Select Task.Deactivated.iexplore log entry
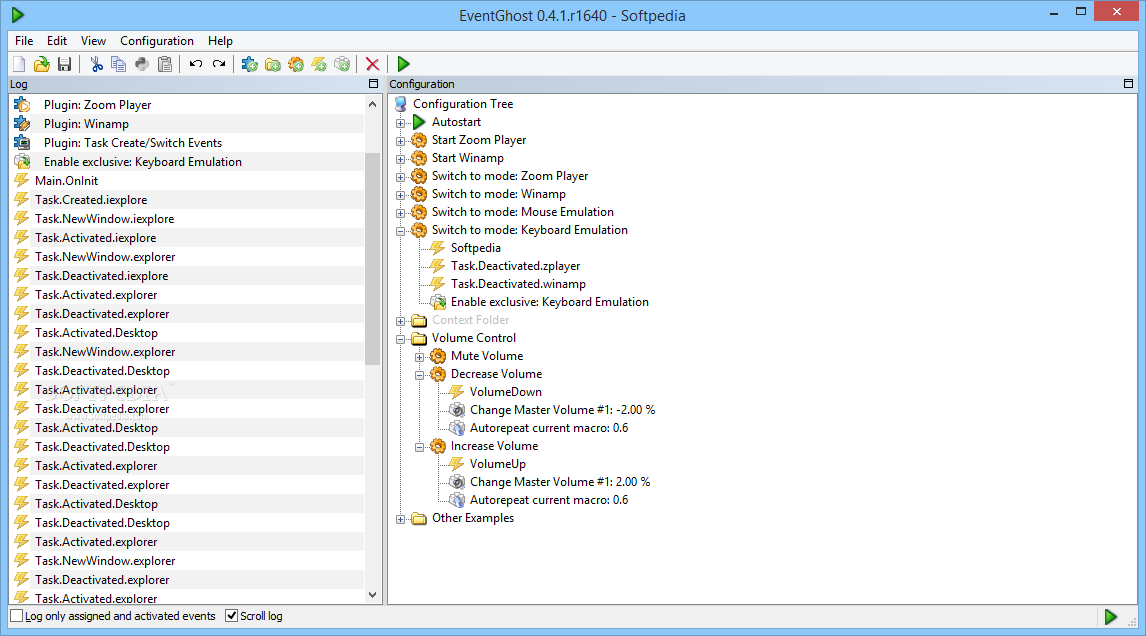 [x=102, y=276]
